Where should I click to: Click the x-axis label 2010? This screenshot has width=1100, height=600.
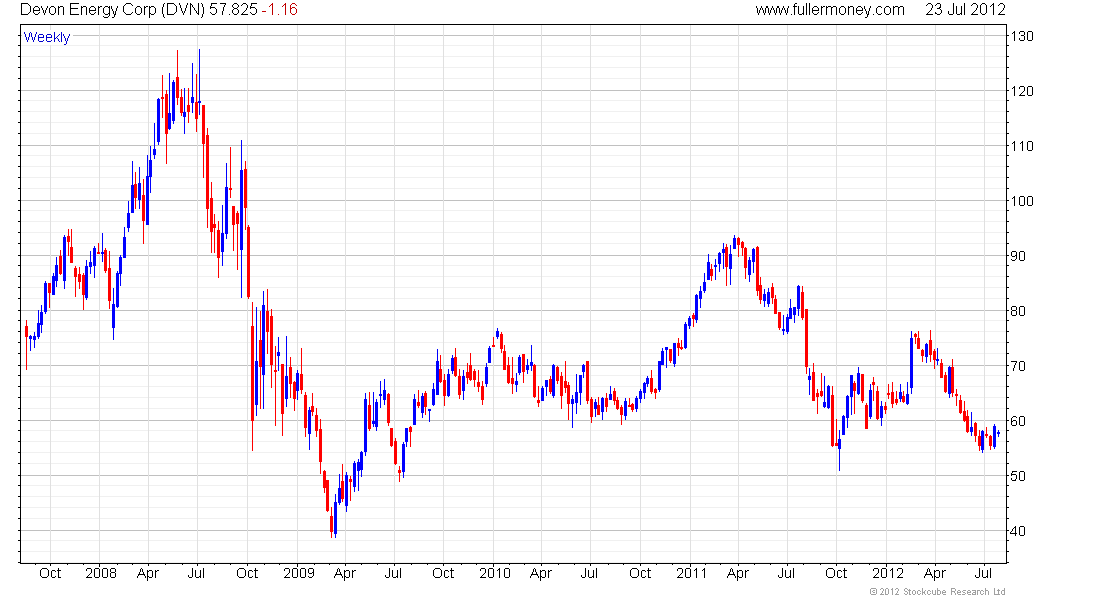point(495,573)
